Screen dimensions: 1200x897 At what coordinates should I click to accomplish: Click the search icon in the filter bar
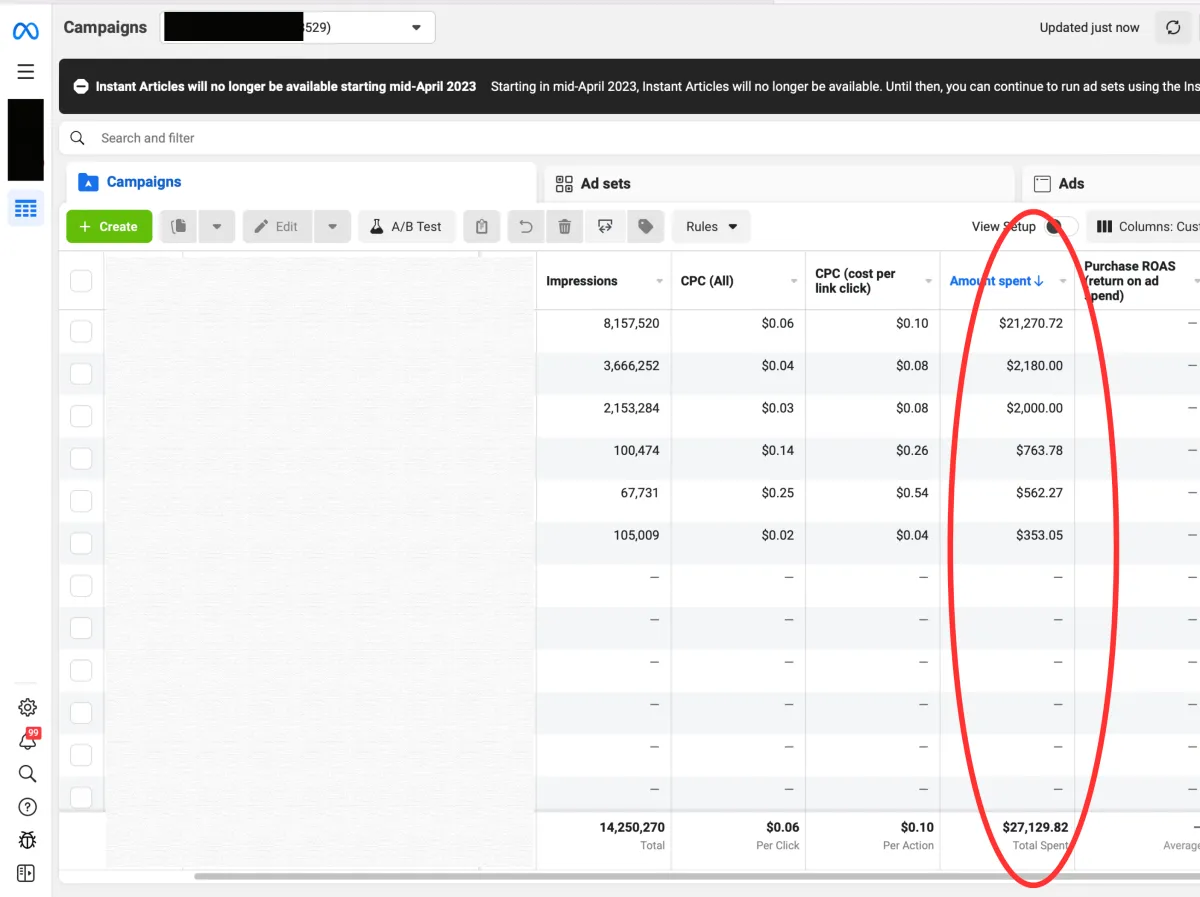[x=78, y=138]
